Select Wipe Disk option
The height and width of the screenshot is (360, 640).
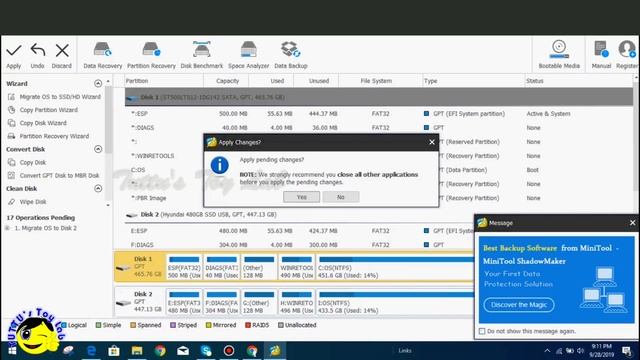pyautogui.click(x=27, y=202)
